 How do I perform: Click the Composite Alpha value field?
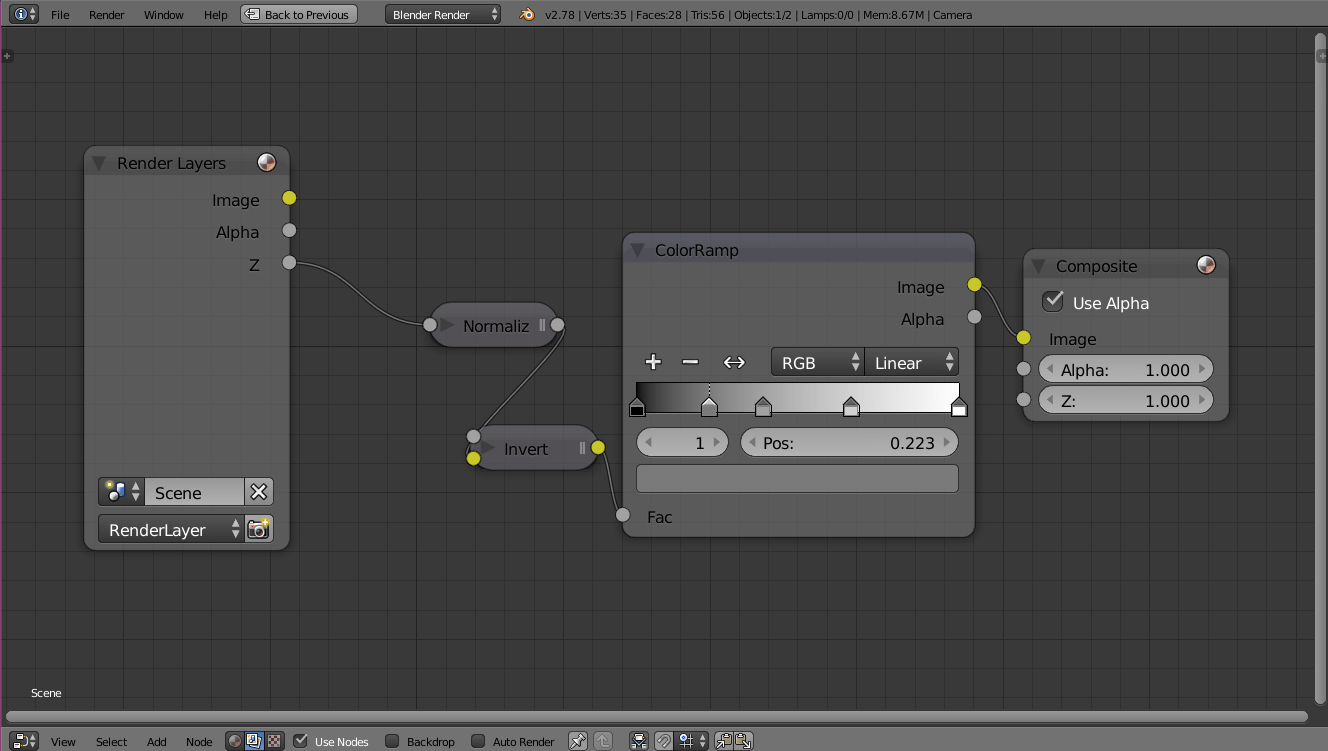1126,369
